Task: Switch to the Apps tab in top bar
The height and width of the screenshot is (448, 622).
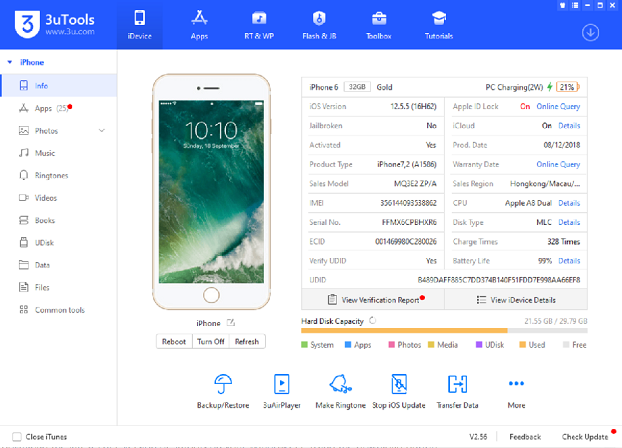Action: tap(199, 25)
